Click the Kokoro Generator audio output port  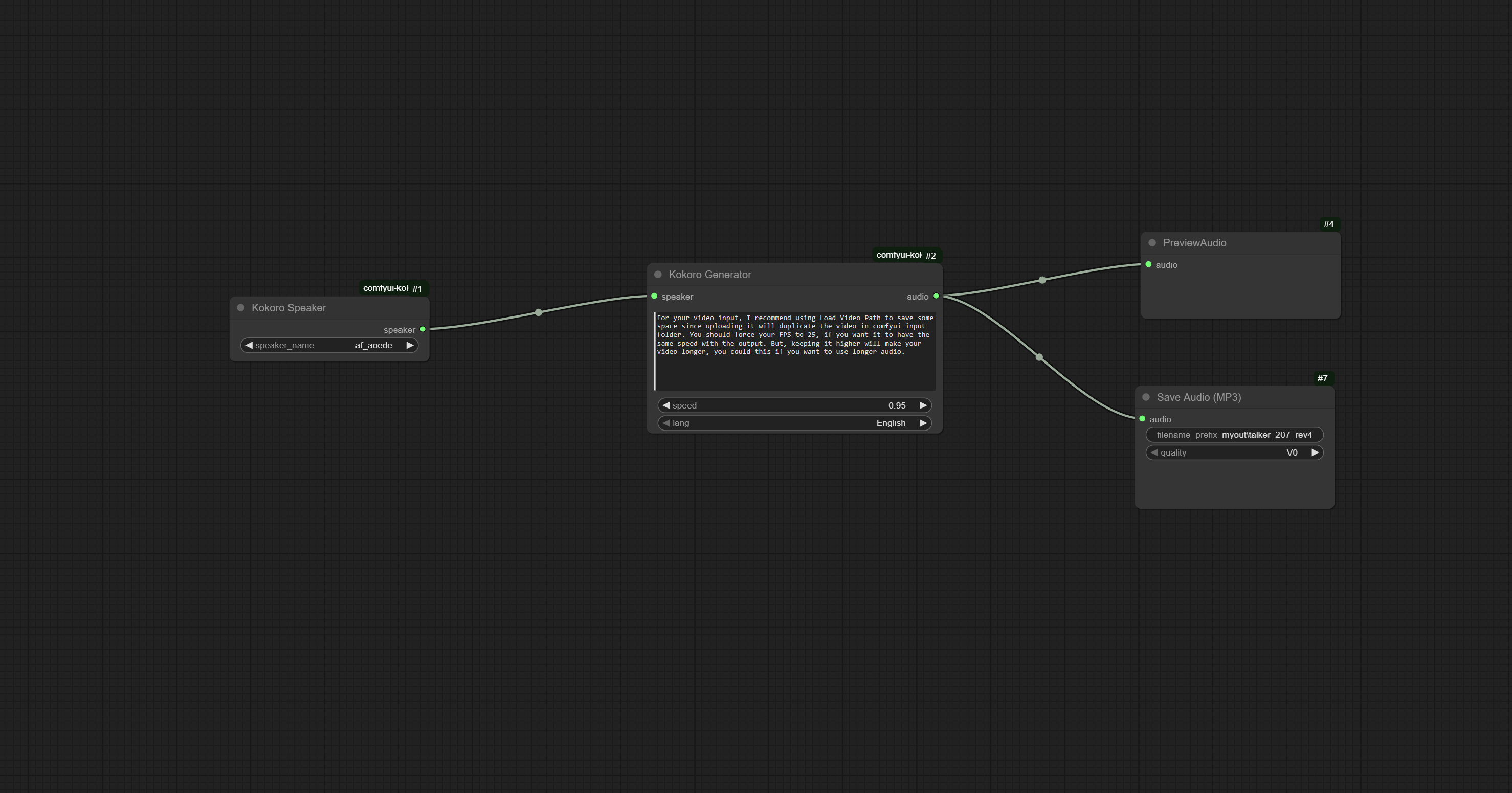(936, 296)
